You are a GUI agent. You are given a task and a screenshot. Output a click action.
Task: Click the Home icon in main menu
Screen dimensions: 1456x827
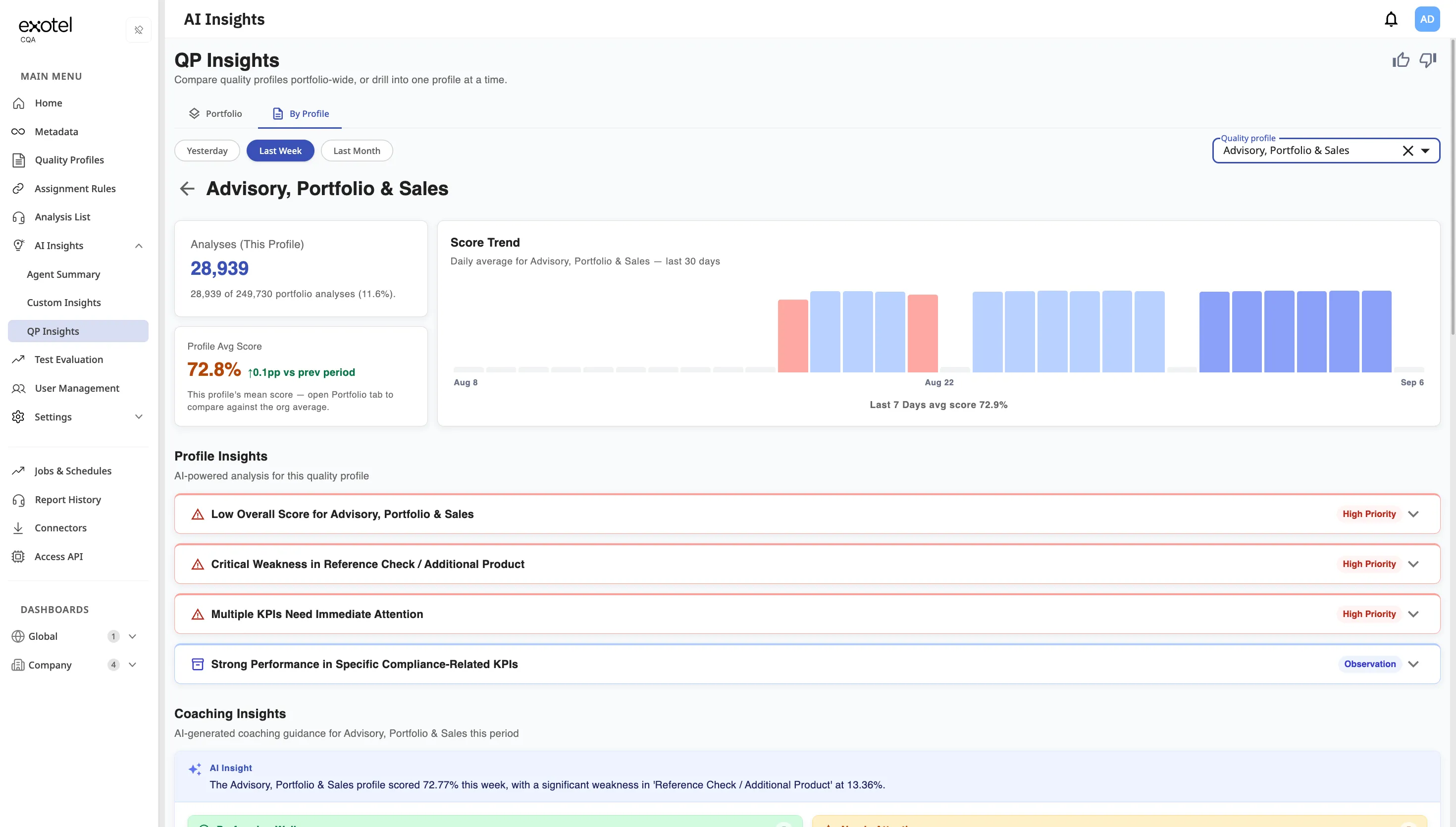[x=19, y=103]
